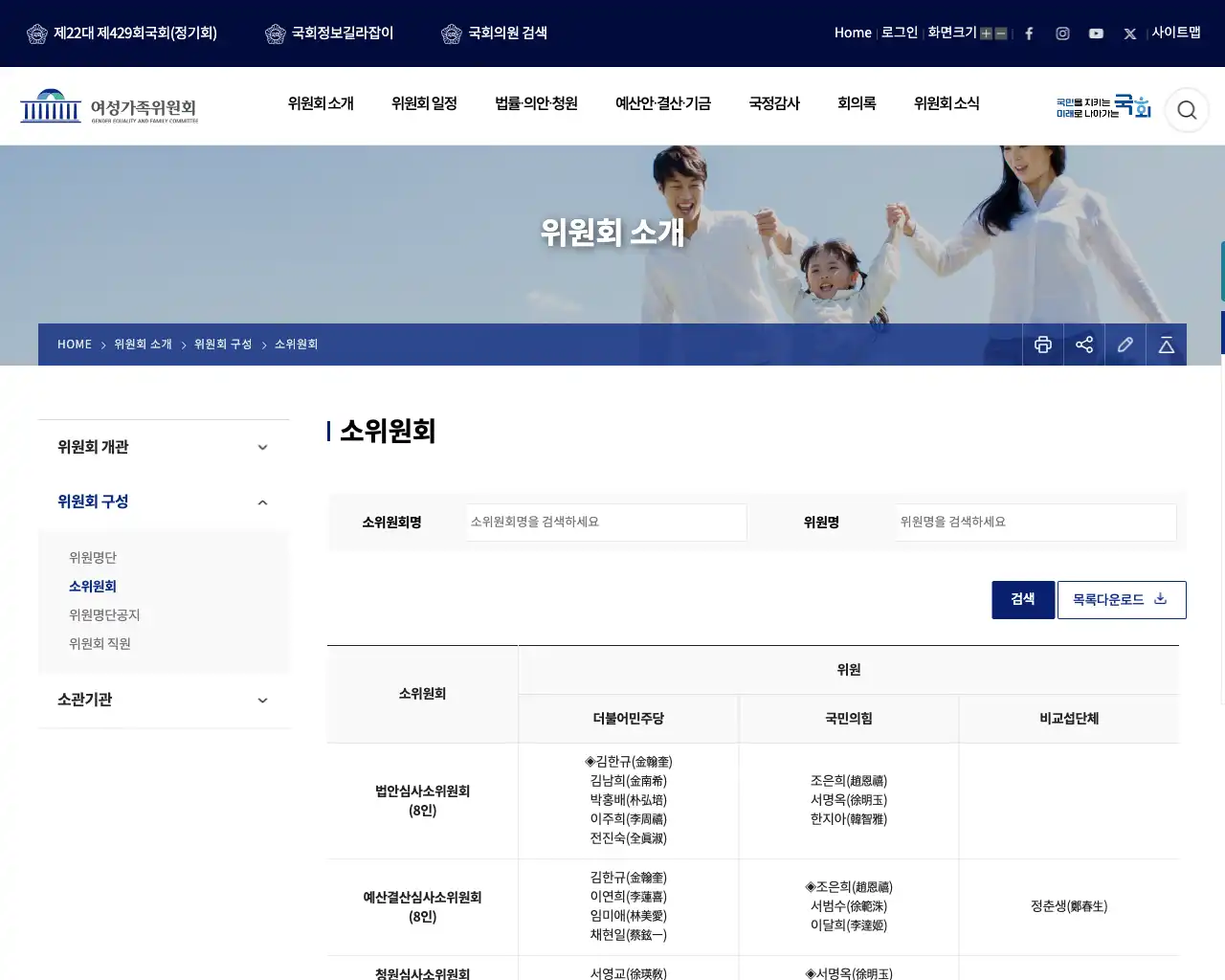Open the 위원회 일정 main menu

424,103
